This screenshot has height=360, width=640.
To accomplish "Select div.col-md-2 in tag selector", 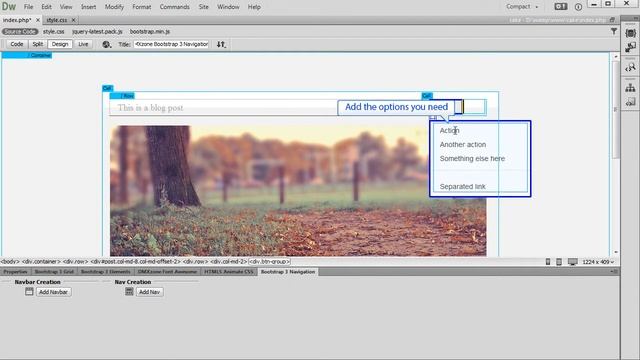I will 229,262.
